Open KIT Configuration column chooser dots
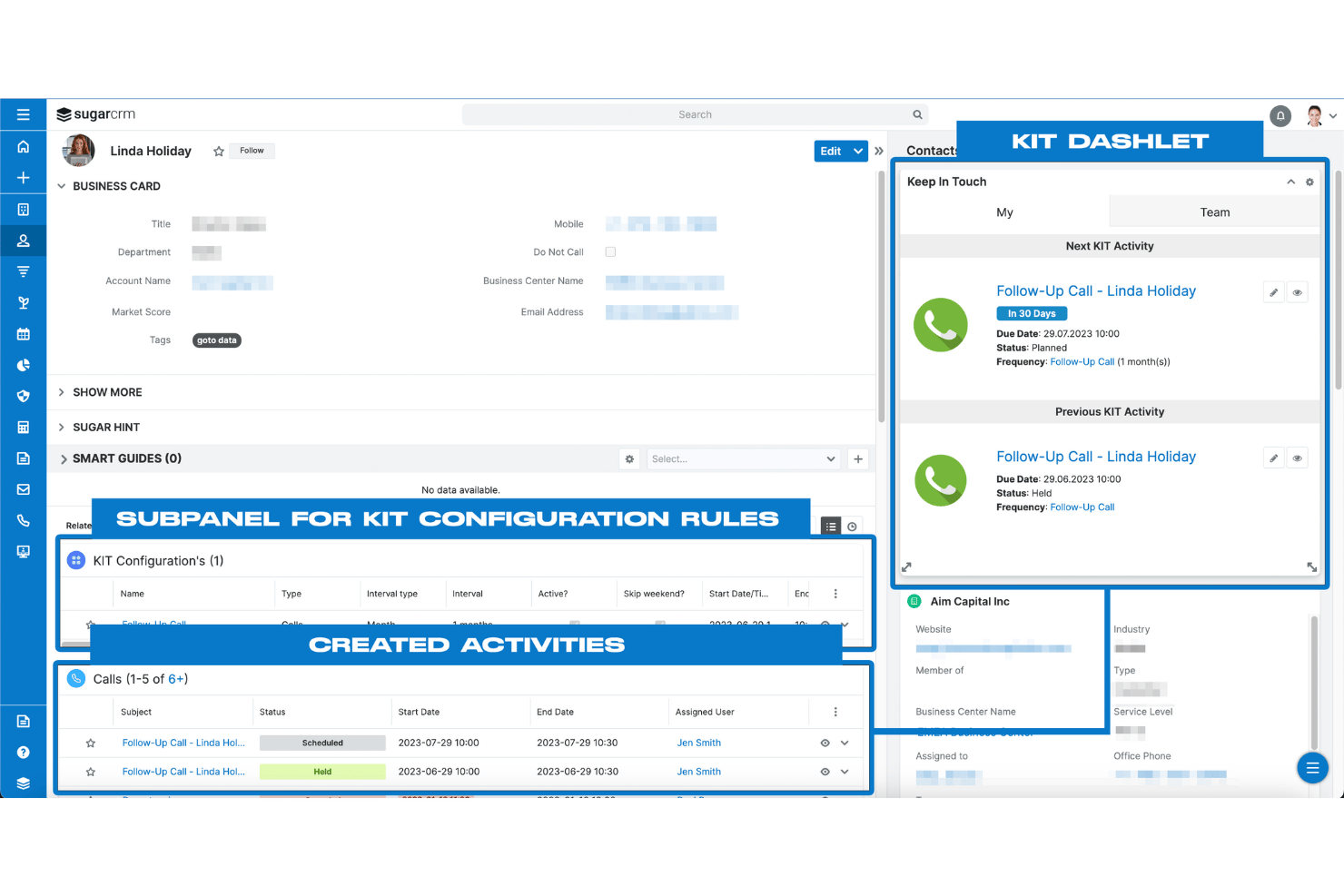 click(x=835, y=594)
